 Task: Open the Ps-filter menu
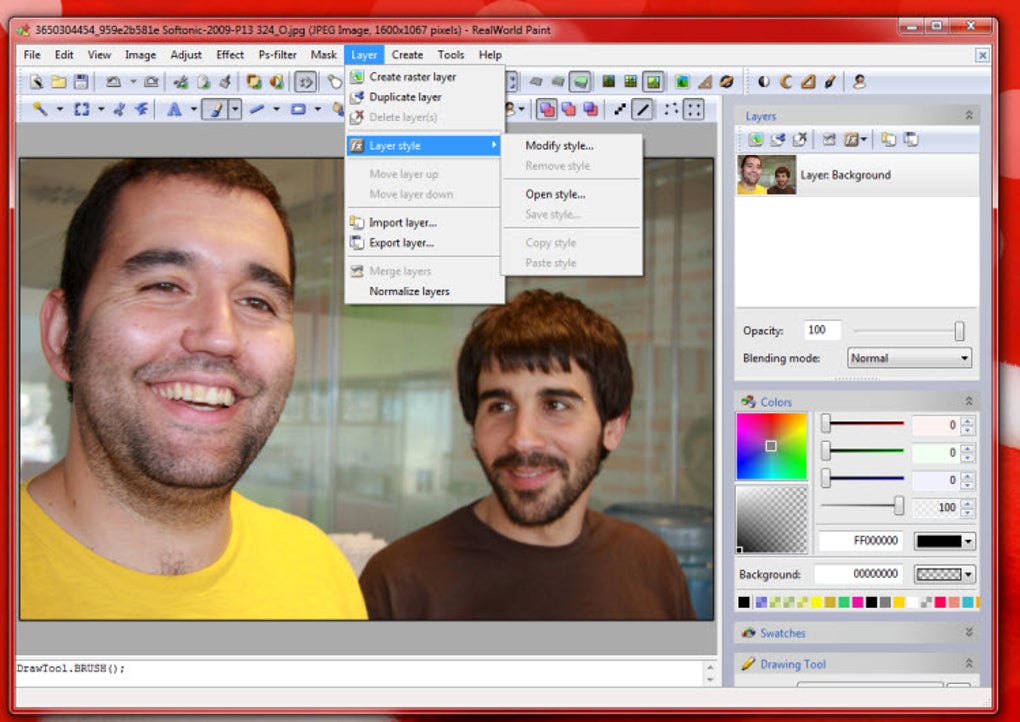pos(277,55)
